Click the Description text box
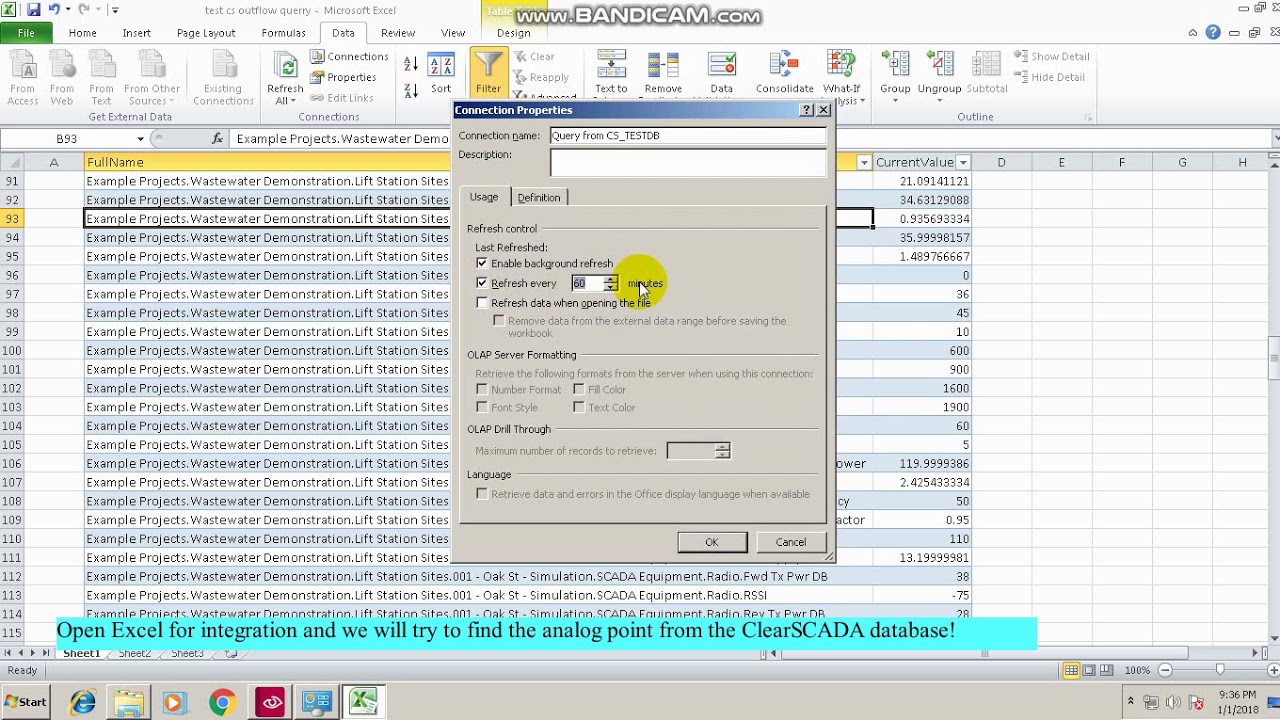Image resolution: width=1280 pixels, height=720 pixels. pyautogui.click(x=688, y=163)
